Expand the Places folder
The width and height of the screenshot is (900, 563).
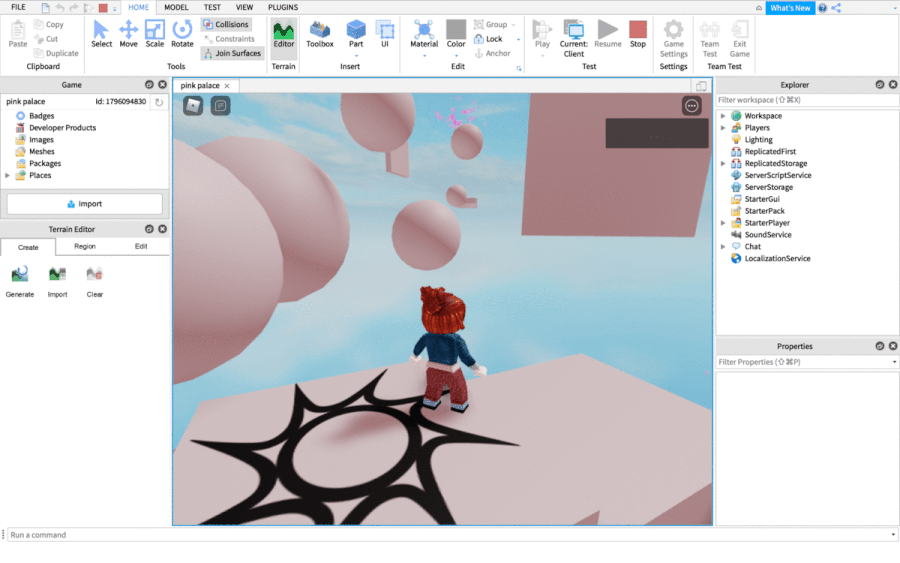click(x=7, y=176)
